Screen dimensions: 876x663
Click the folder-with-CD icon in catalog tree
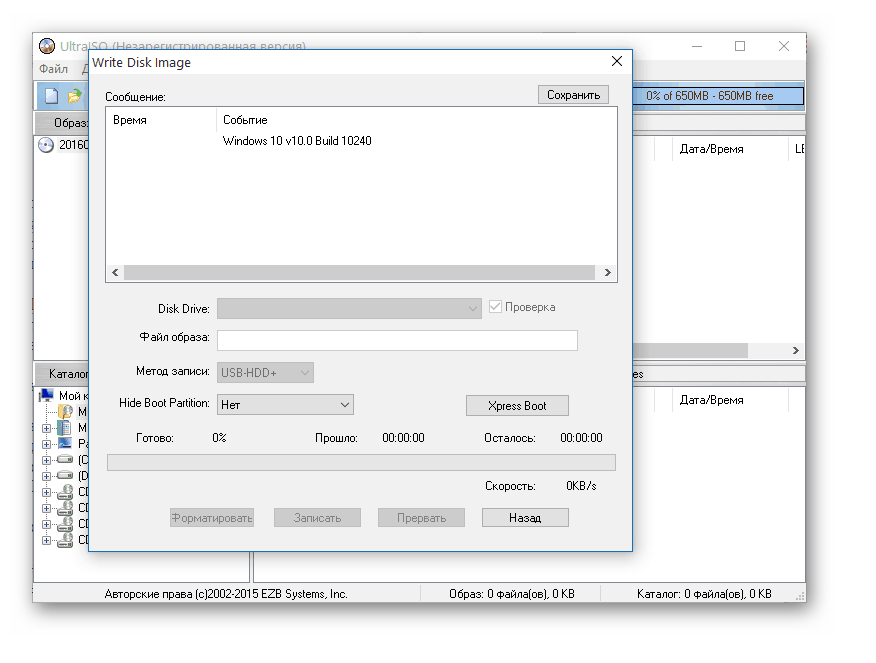[x=65, y=412]
